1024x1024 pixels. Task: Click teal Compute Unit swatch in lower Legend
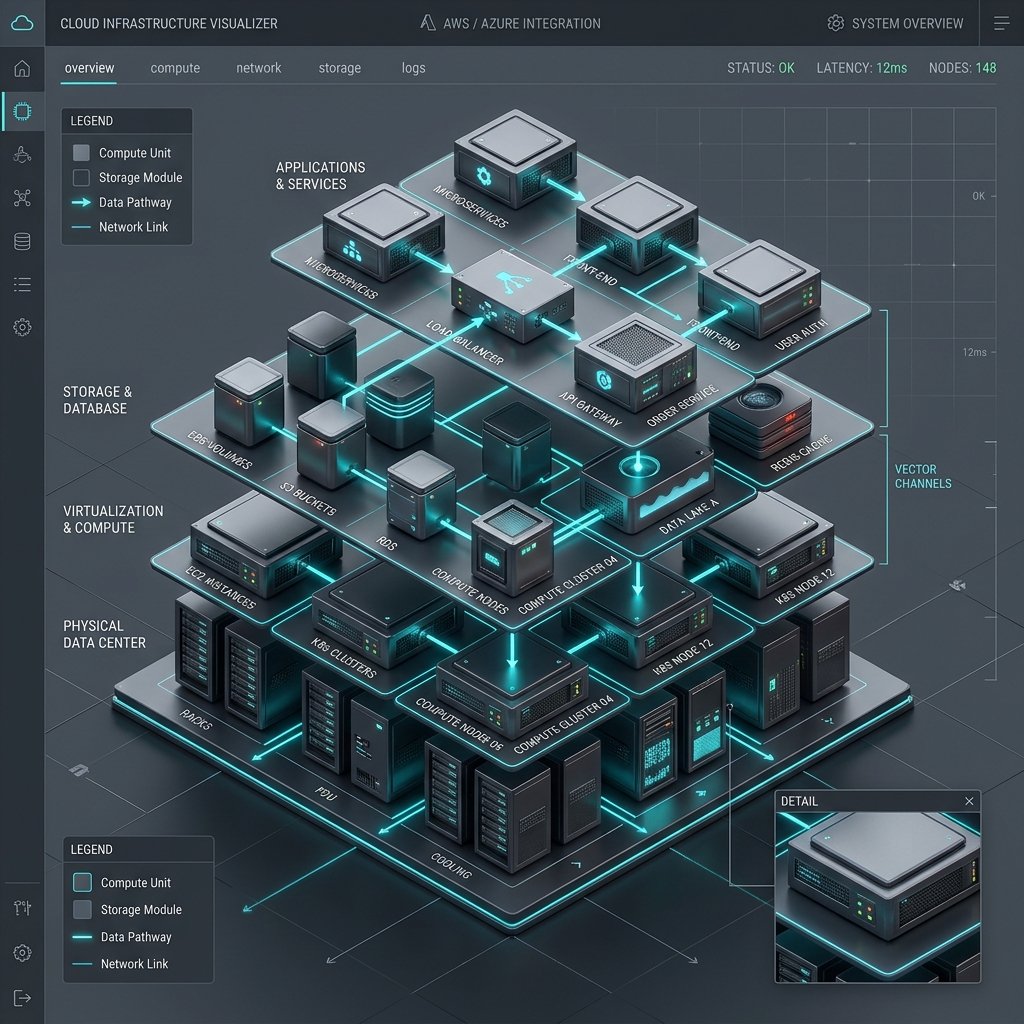click(x=82, y=882)
